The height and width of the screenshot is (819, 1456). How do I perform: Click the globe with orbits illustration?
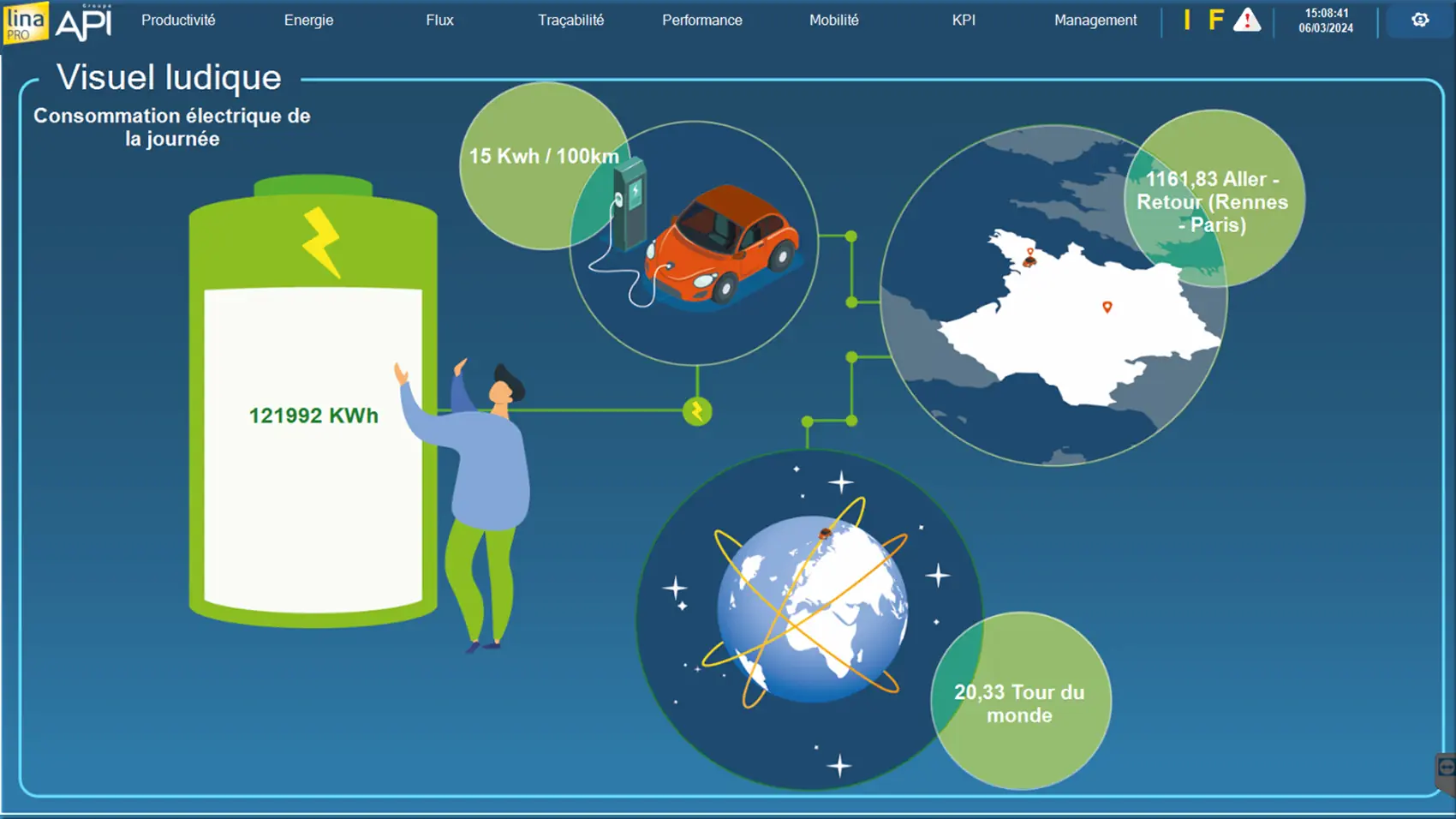pos(810,607)
